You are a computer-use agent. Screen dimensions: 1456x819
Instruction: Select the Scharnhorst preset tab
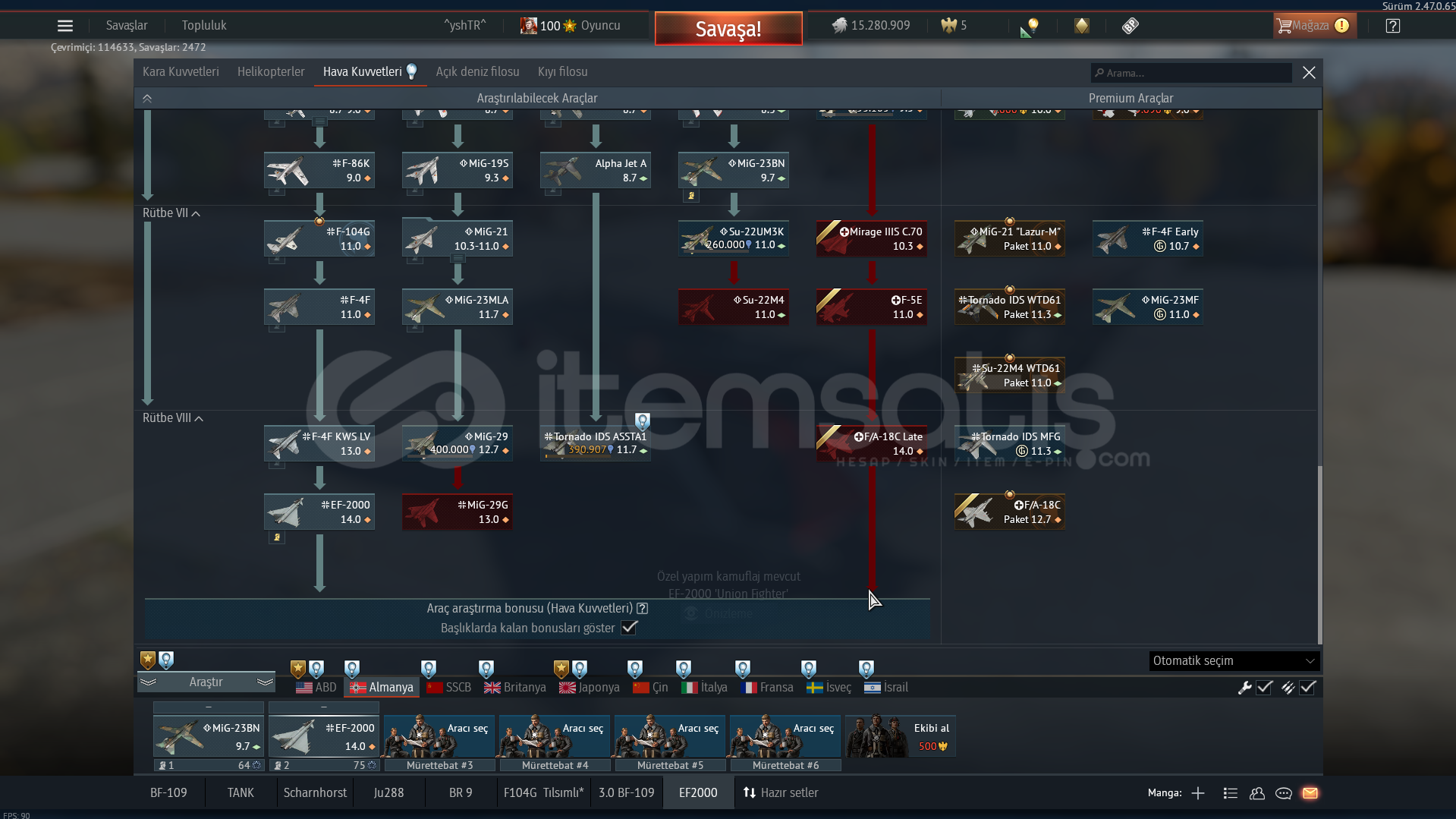315,793
